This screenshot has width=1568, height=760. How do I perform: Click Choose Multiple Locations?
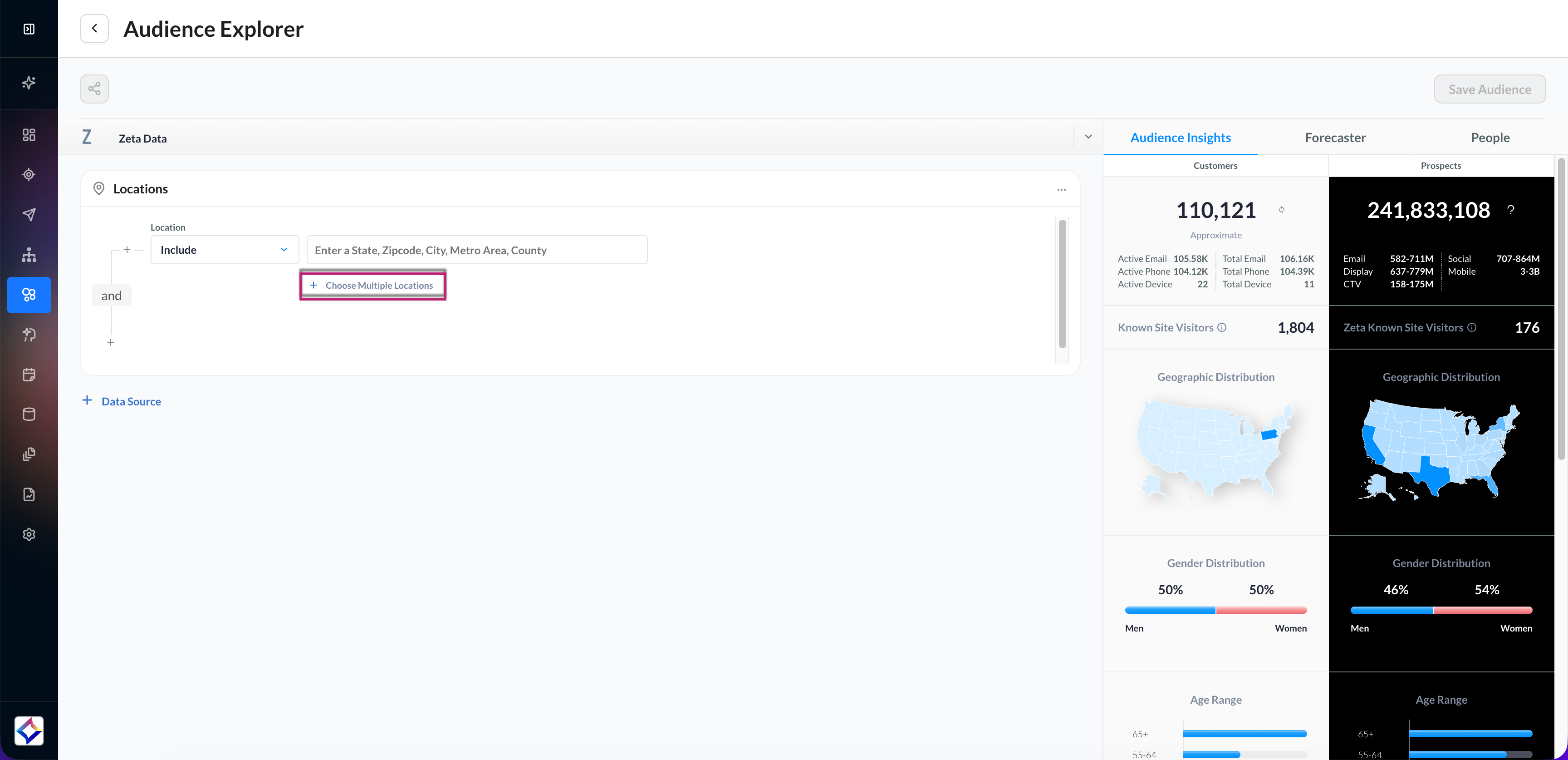pos(372,285)
